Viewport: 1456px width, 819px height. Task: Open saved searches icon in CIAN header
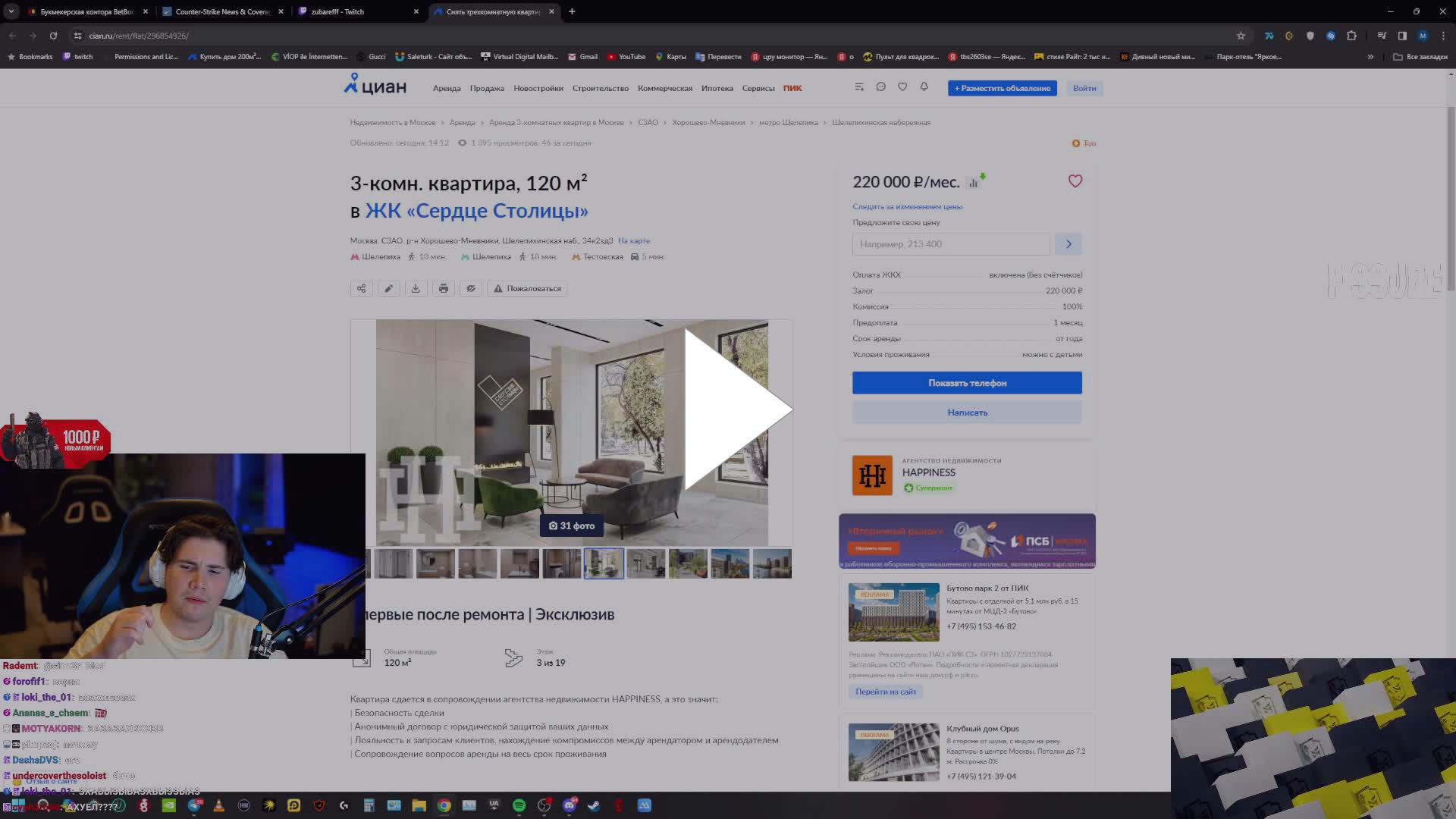pyautogui.click(x=859, y=87)
